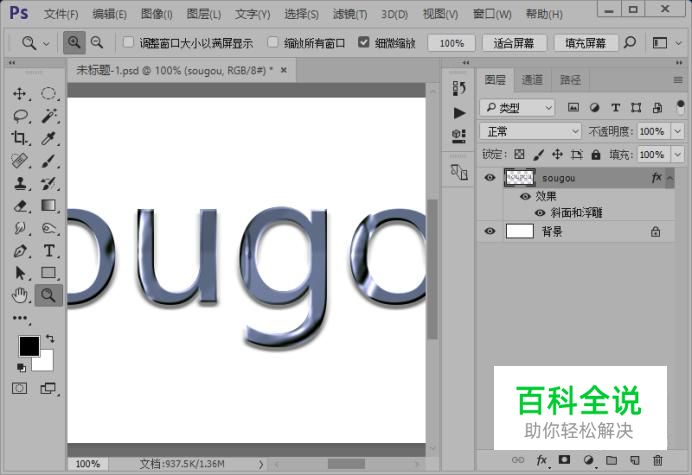Enable resize windows to fit checkbox
Image resolution: width=692 pixels, height=475 pixels.
tap(128, 42)
